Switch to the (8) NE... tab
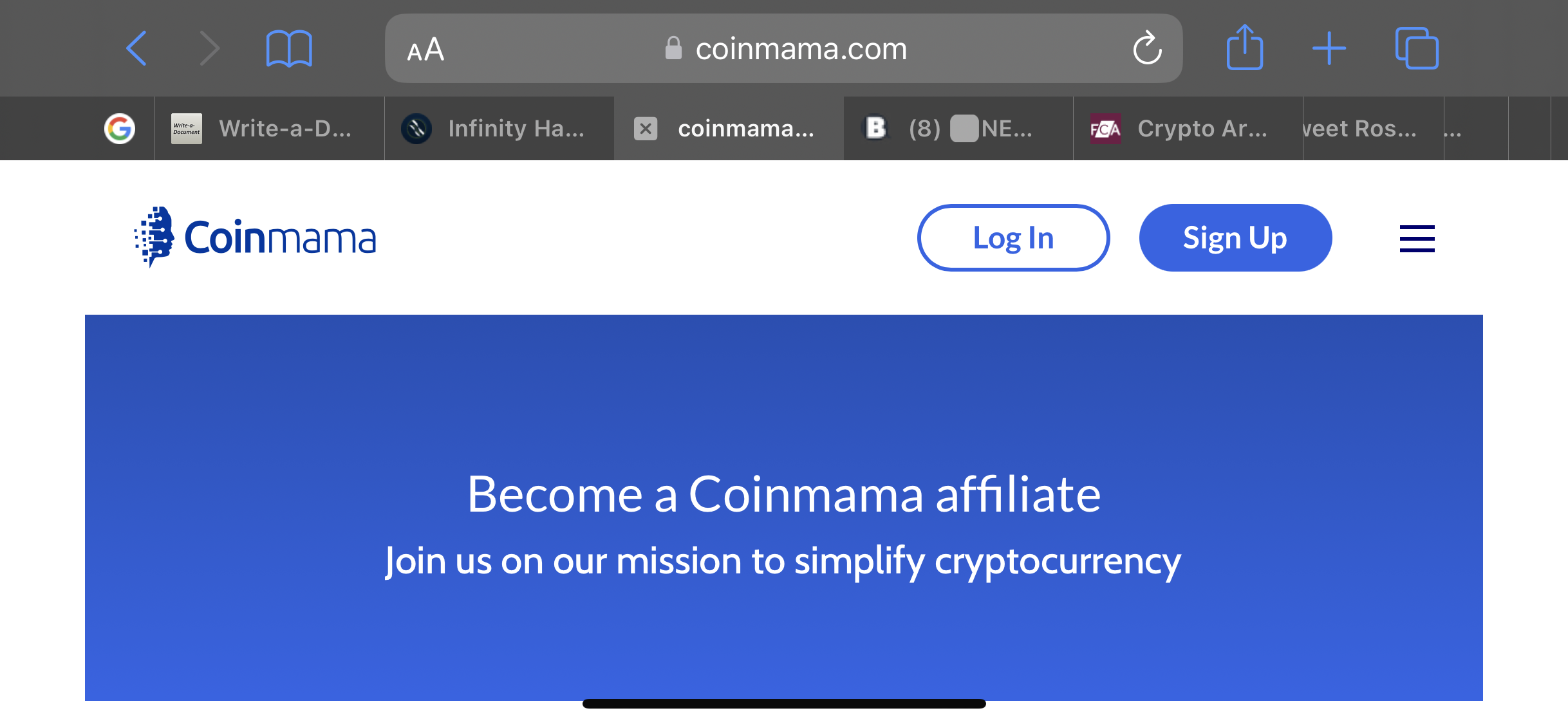This screenshot has height=724, width=1568. click(x=958, y=129)
